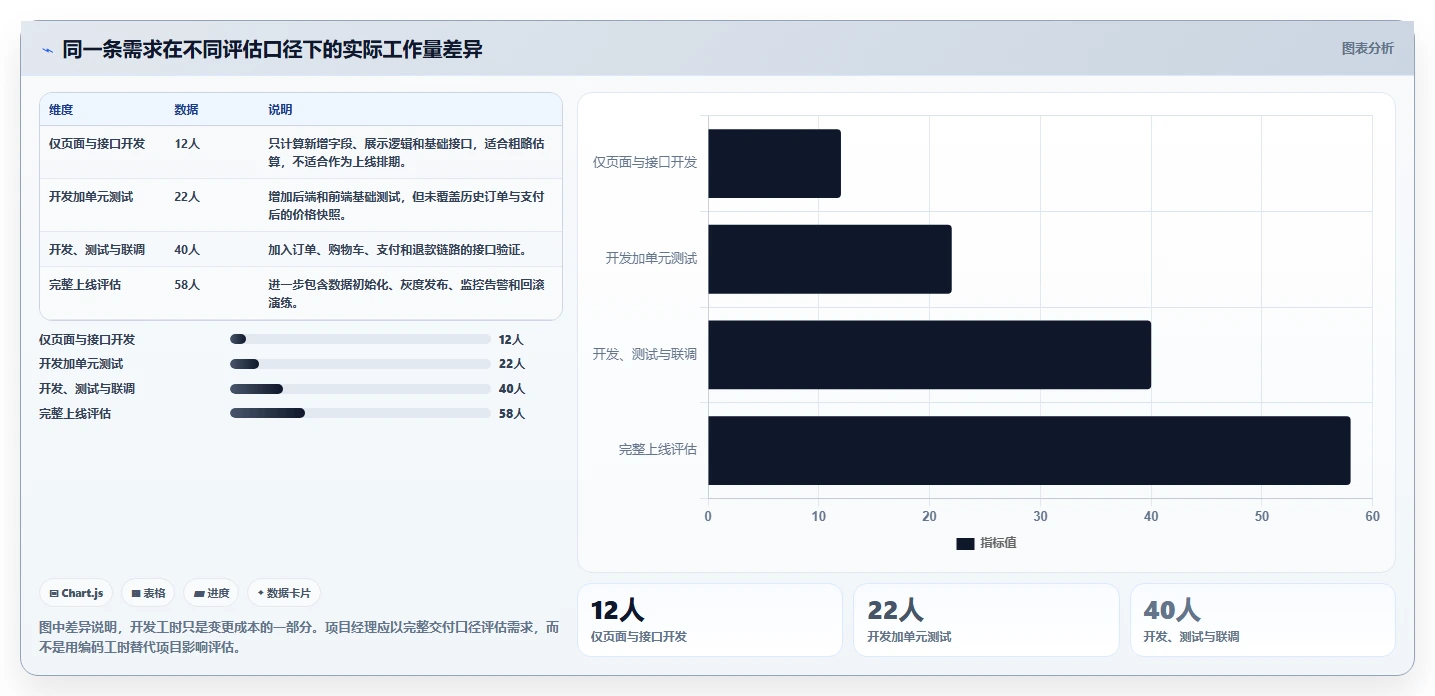Viewport: 1435px width, 696px height.
Task: Click the x-axis tick label 30
Action: click(x=1040, y=517)
